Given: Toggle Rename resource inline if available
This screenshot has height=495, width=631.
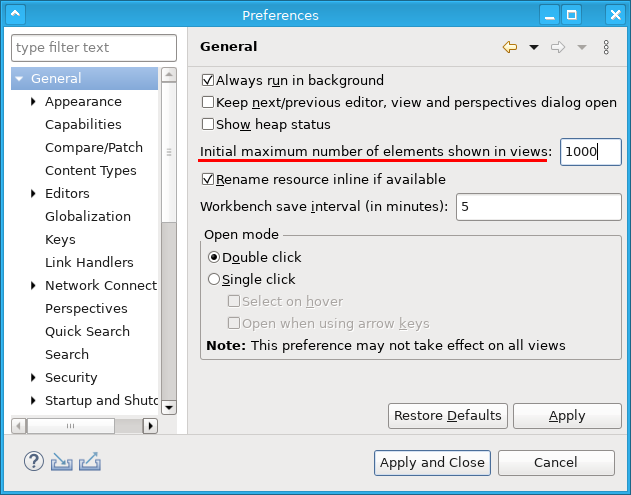Looking at the screenshot, I should point(208,179).
